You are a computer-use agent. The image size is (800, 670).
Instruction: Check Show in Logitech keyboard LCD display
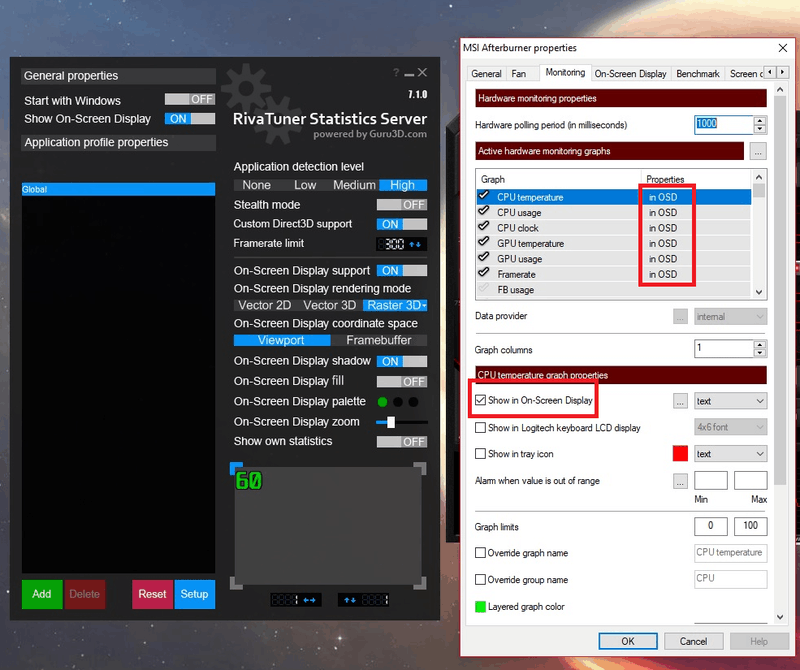(x=480, y=428)
